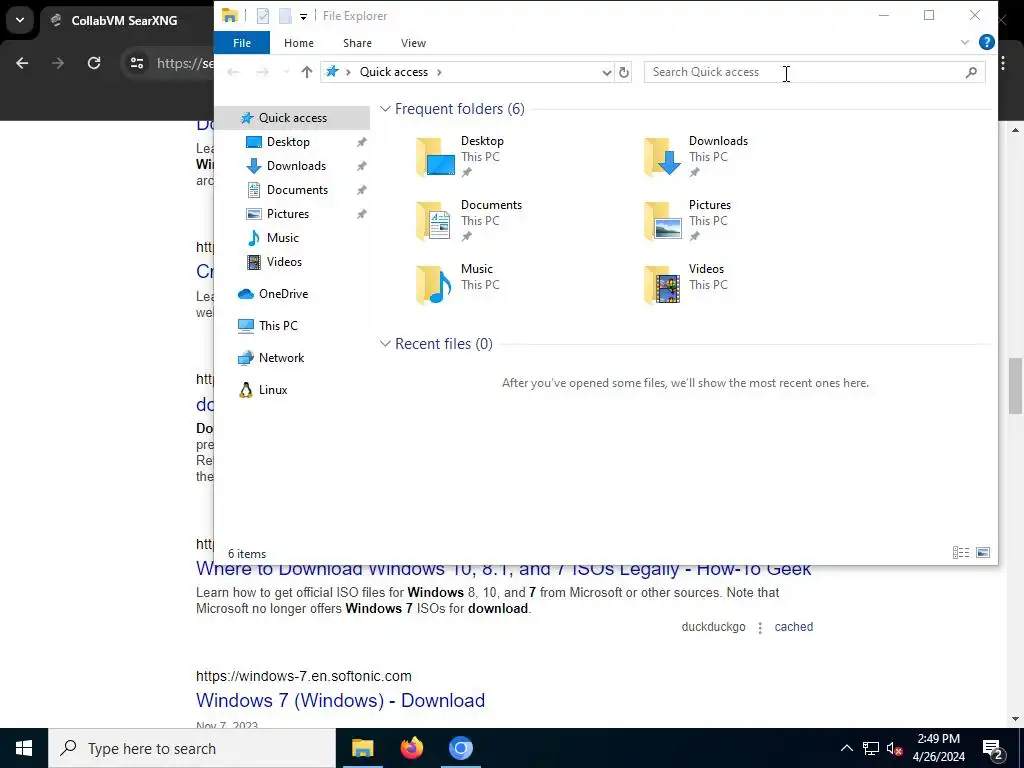Expand the ribbon with the chevron
This screenshot has height=768, width=1024.
pyautogui.click(x=965, y=42)
